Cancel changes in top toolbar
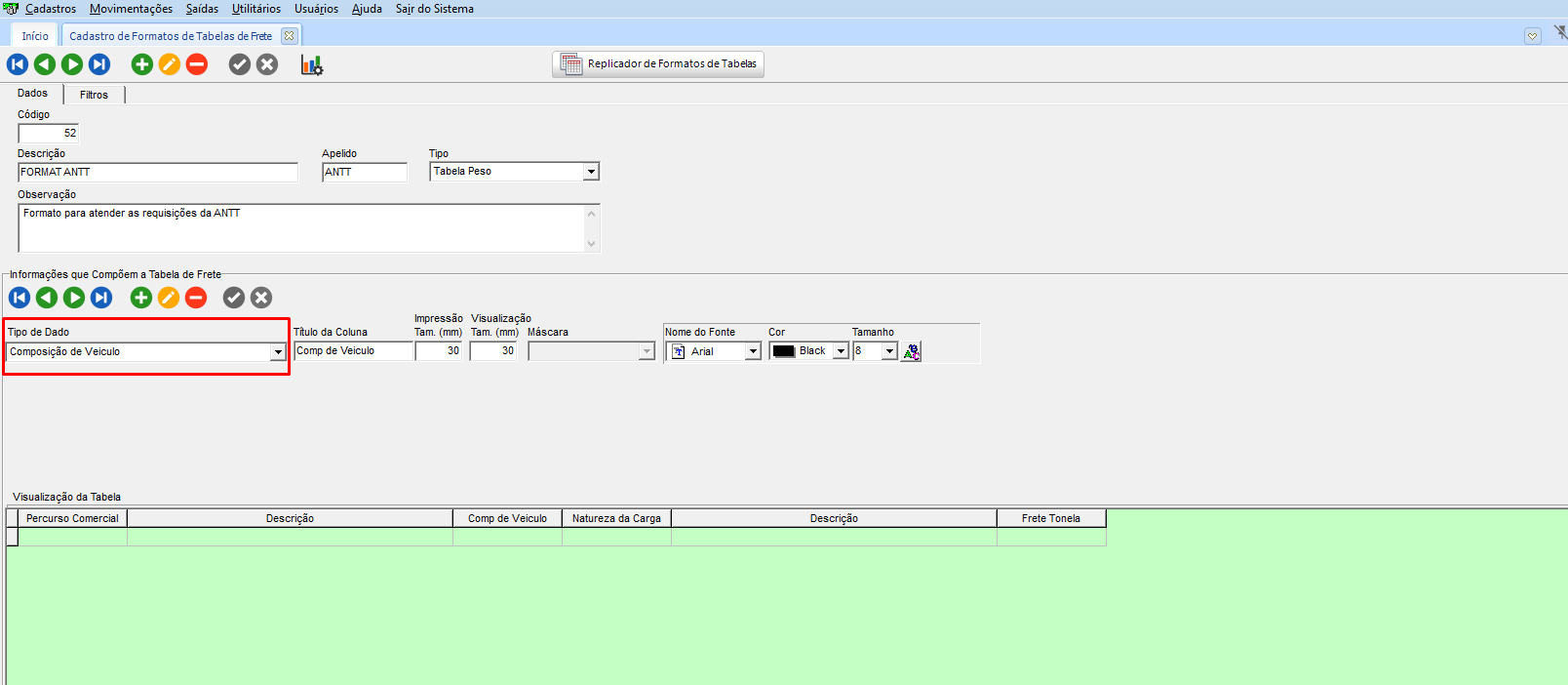The width and height of the screenshot is (1568, 685). click(x=267, y=64)
